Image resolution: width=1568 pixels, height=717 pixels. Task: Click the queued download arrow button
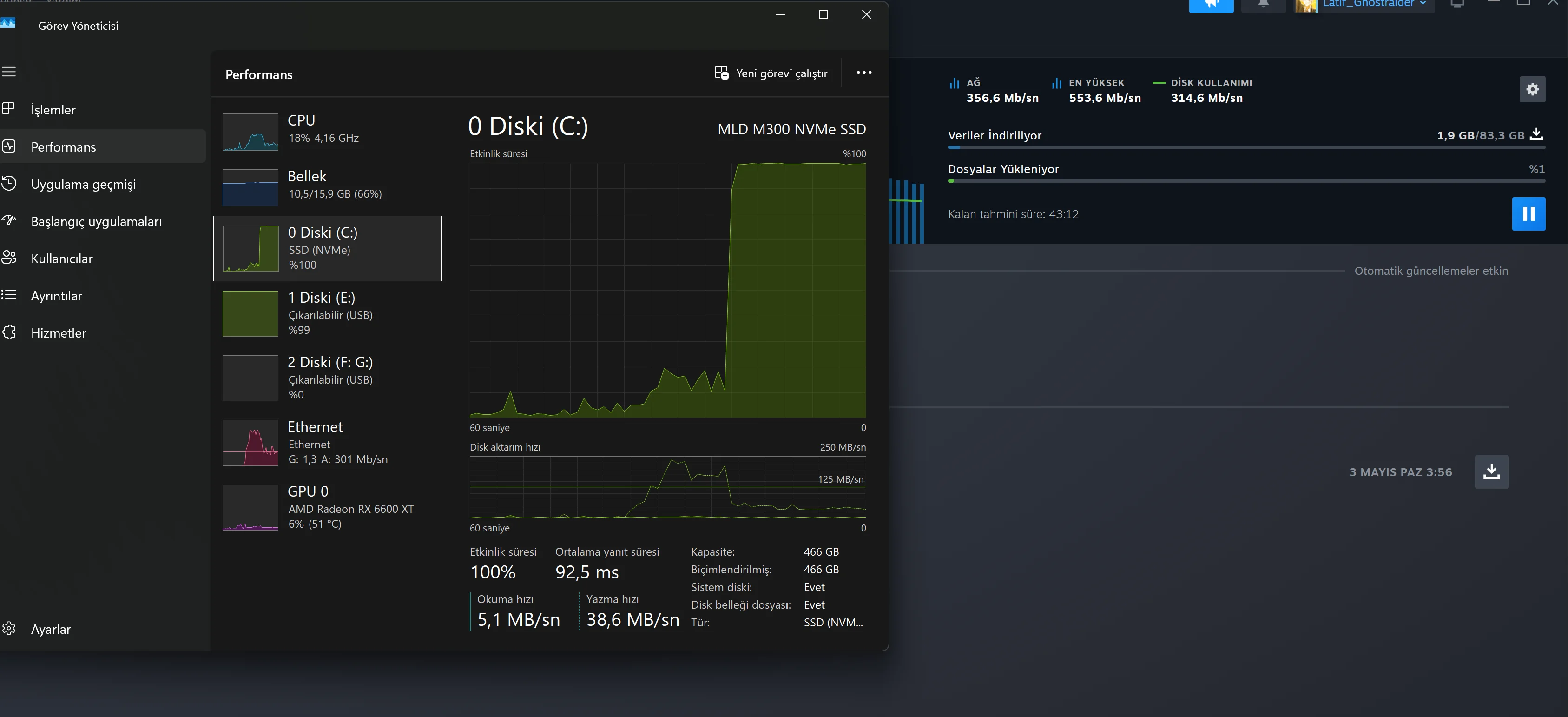(x=1491, y=471)
